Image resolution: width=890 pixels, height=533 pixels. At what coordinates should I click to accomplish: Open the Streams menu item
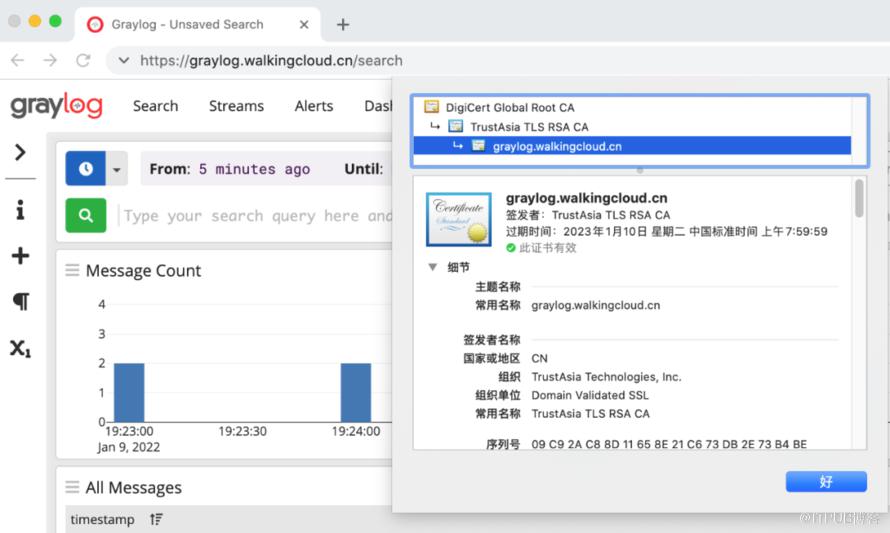tap(236, 106)
